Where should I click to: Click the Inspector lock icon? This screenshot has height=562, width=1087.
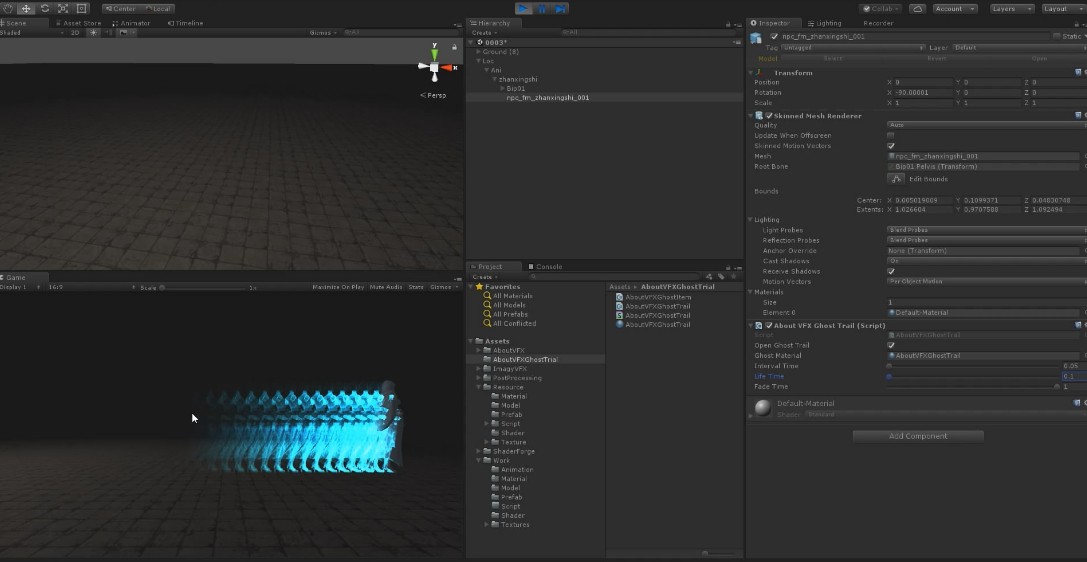(x=1075, y=24)
